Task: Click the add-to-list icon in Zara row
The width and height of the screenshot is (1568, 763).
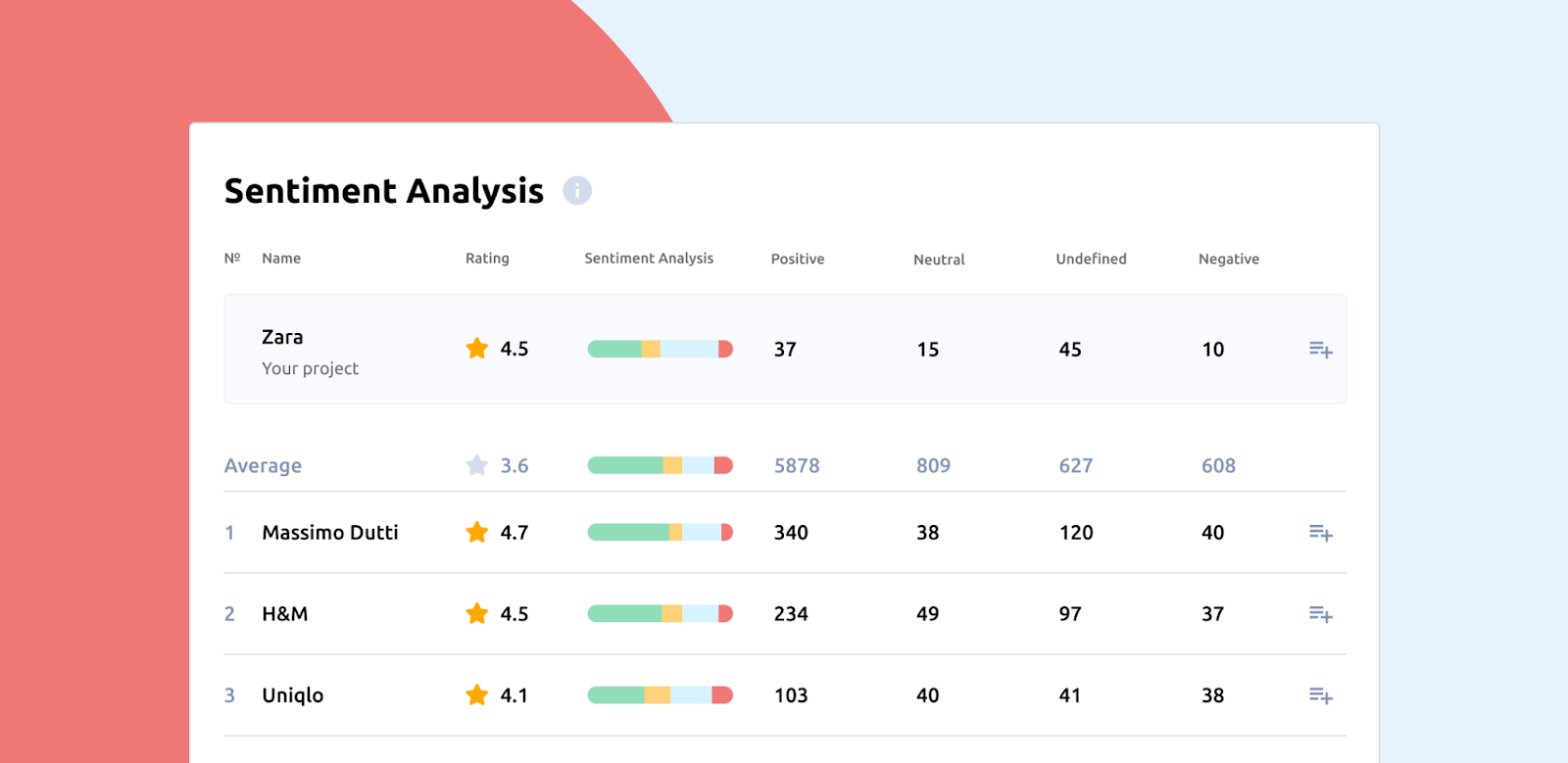Action: pos(1321,350)
